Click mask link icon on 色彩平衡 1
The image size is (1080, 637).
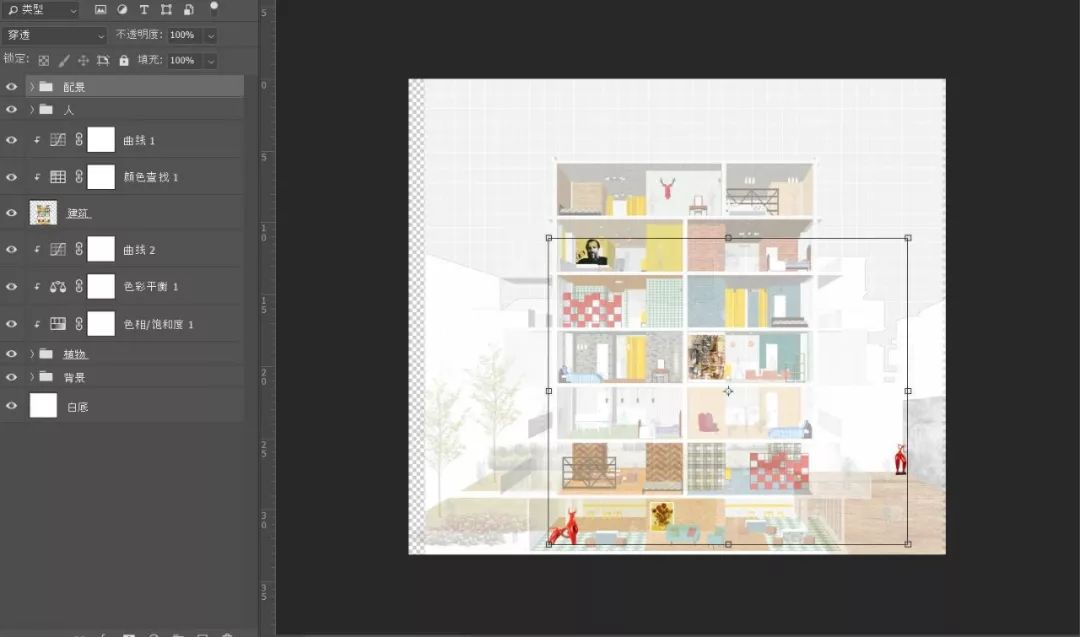[x=79, y=286]
